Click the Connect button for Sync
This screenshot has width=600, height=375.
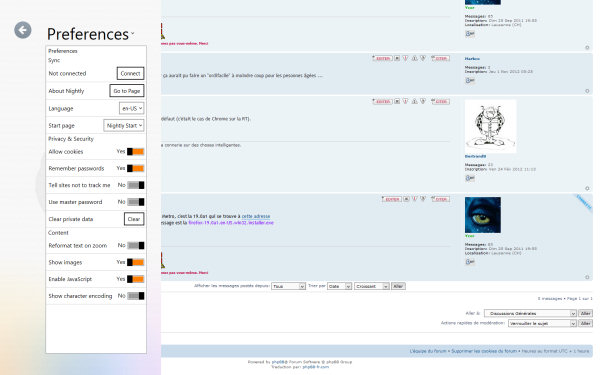coord(130,73)
